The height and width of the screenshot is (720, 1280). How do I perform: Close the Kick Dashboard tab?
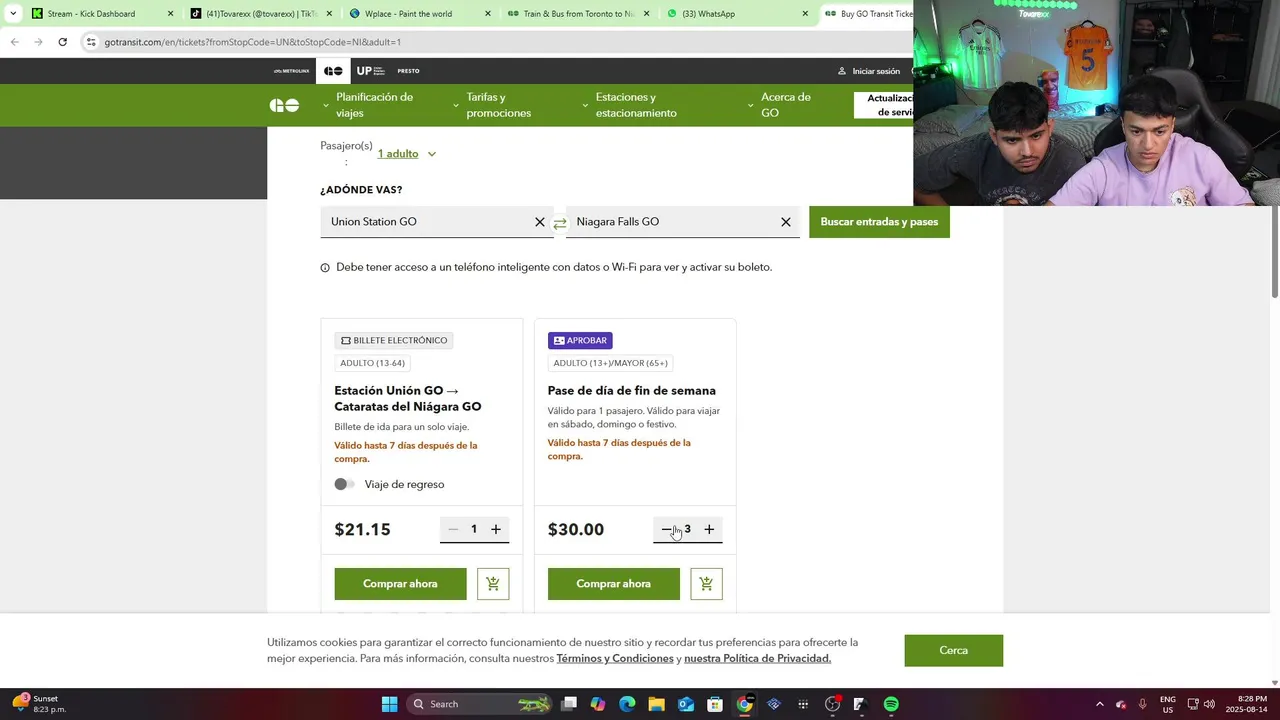click(170, 14)
